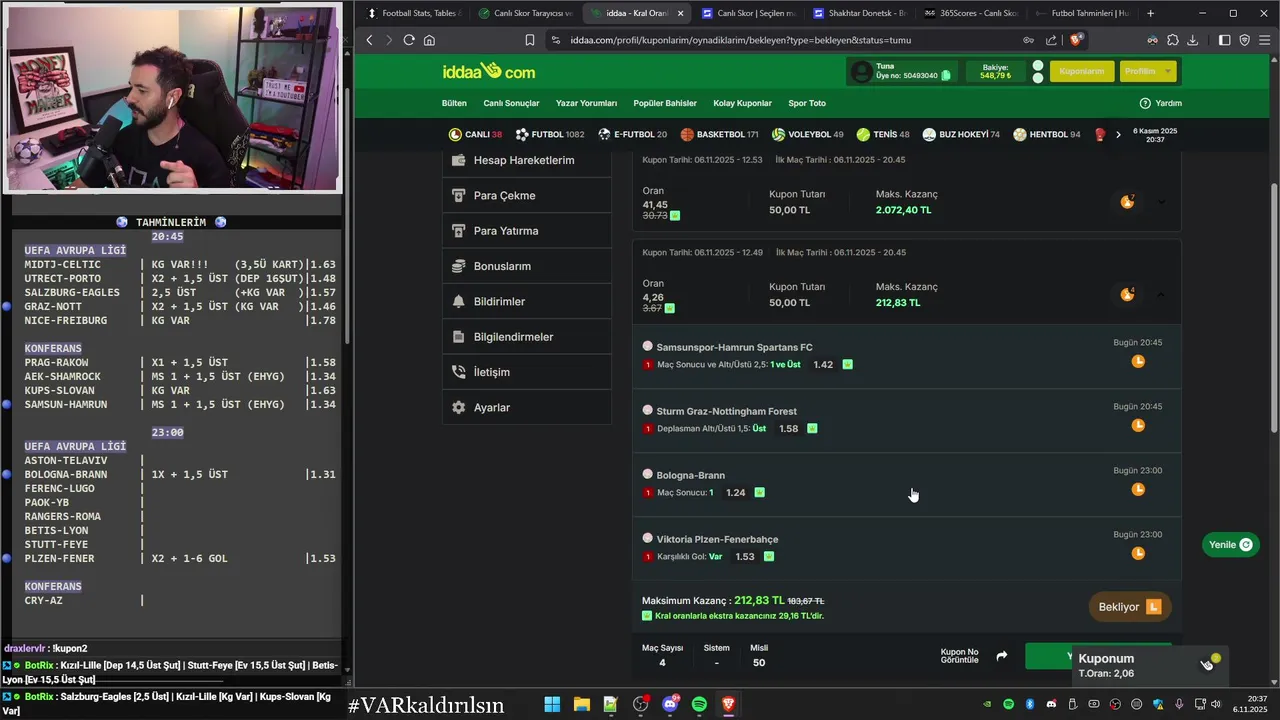The height and width of the screenshot is (720, 1280).
Task: Open File Explorer from the taskbar
Action: 581,704
